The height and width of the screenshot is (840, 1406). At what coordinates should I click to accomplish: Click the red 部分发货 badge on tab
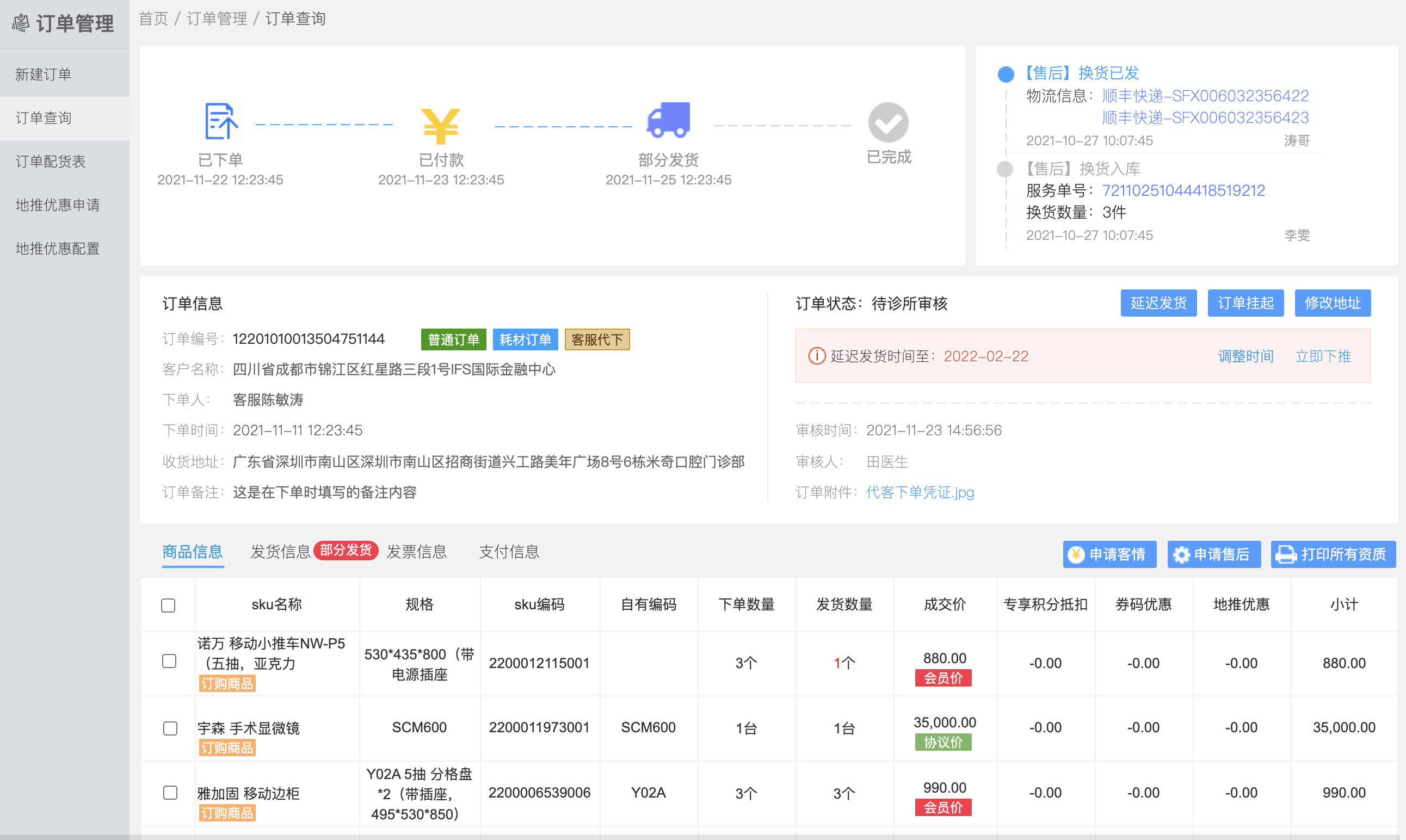pos(346,549)
